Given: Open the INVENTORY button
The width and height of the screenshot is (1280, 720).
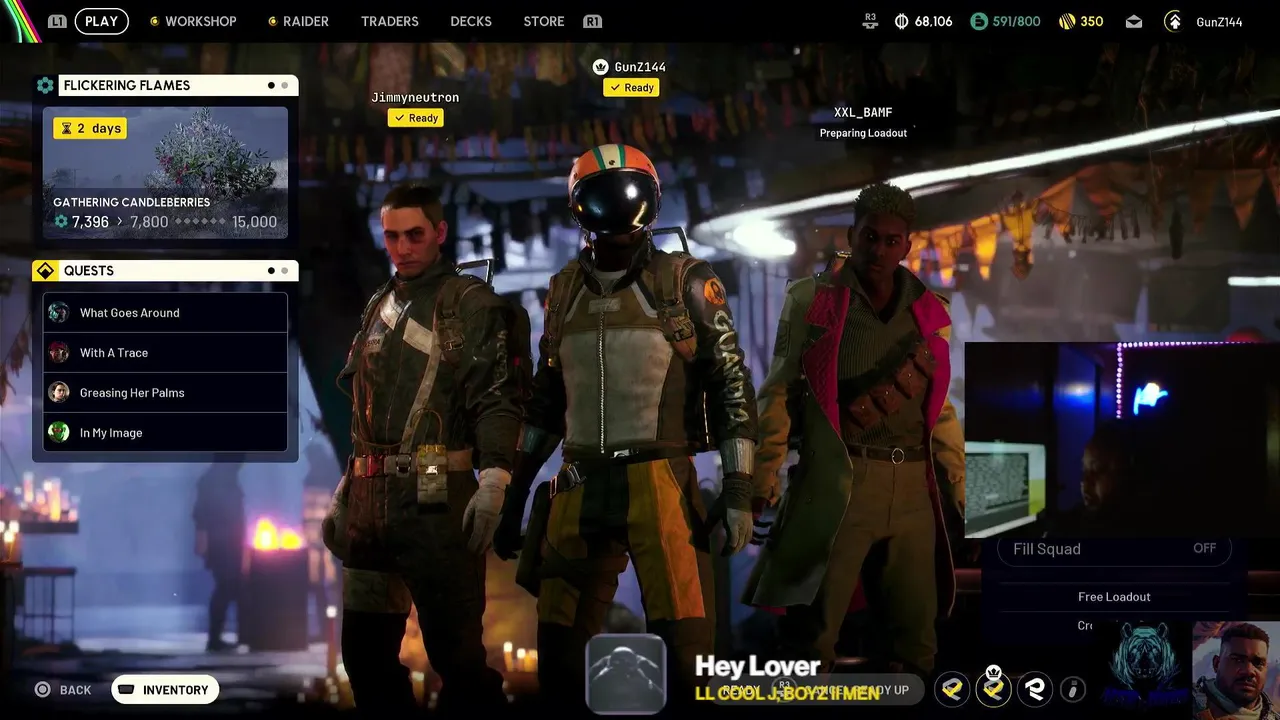Looking at the screenshot, I should click(x=165, y=690).
